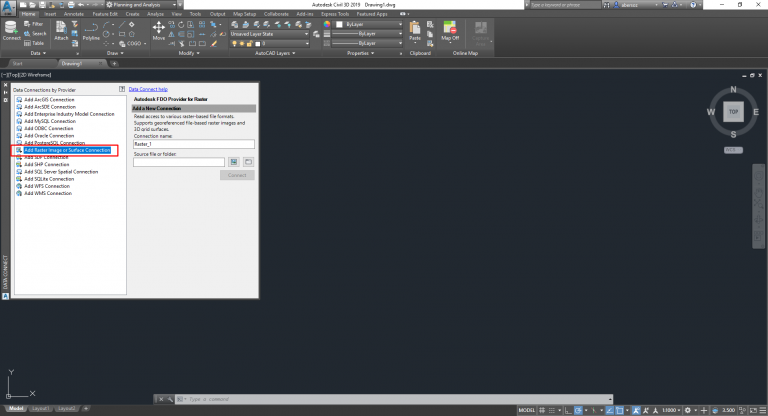Click the Print icon in quick access toolbar
Image resolution: width=768 pixels, height=416 pixels.
point(71,4)
